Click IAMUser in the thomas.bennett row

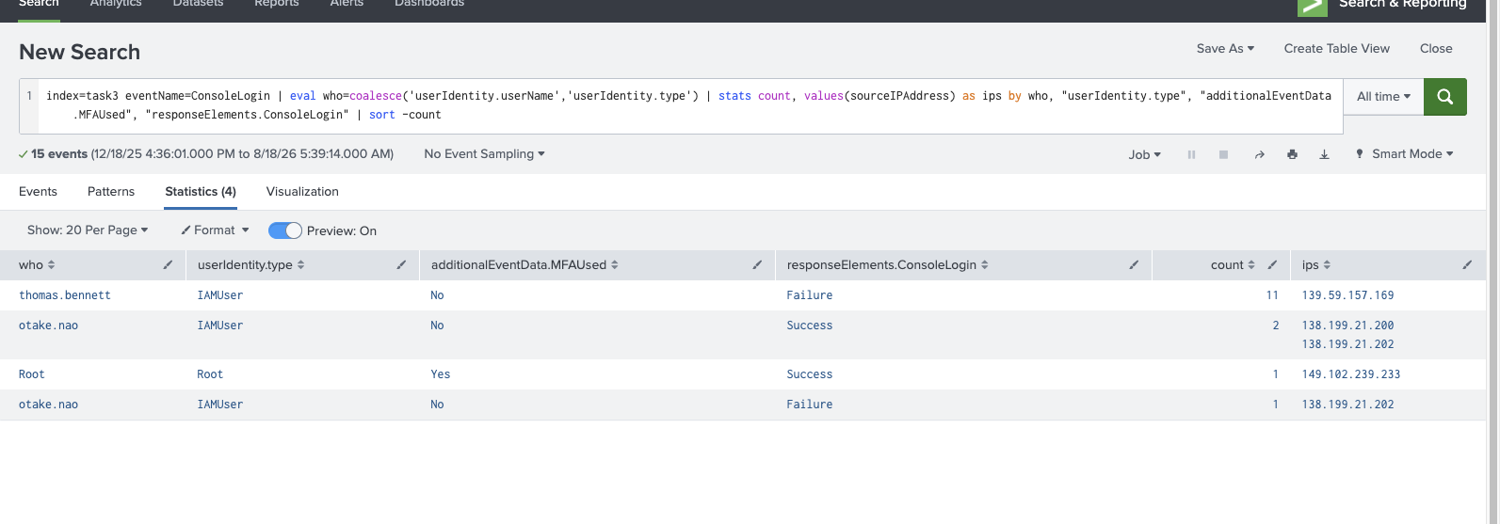(x=220, y=295)
